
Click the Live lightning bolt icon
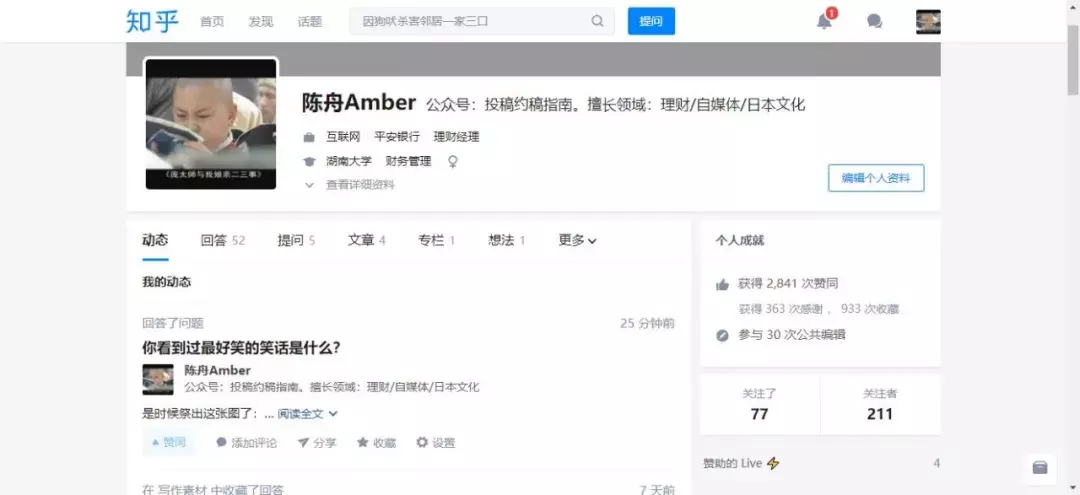click(x=773, y=463)
